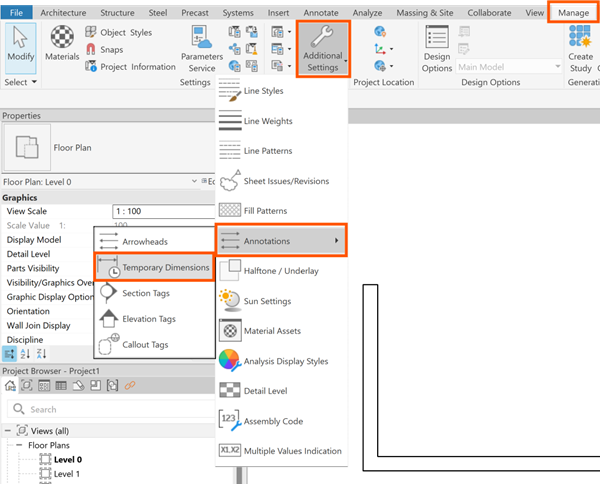Open the Materials dialog
This screenshot has width=600, height=484.
[x=62, y=43]
